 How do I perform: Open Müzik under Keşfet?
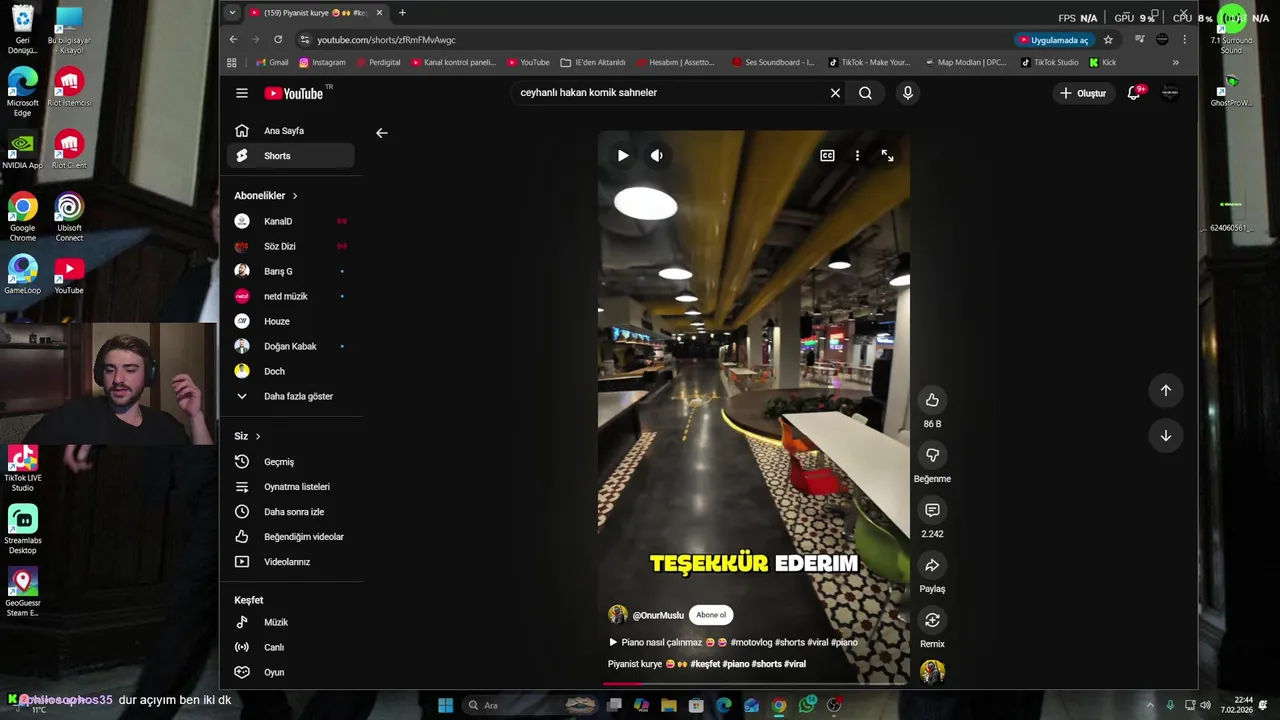[x=291, y=622]
